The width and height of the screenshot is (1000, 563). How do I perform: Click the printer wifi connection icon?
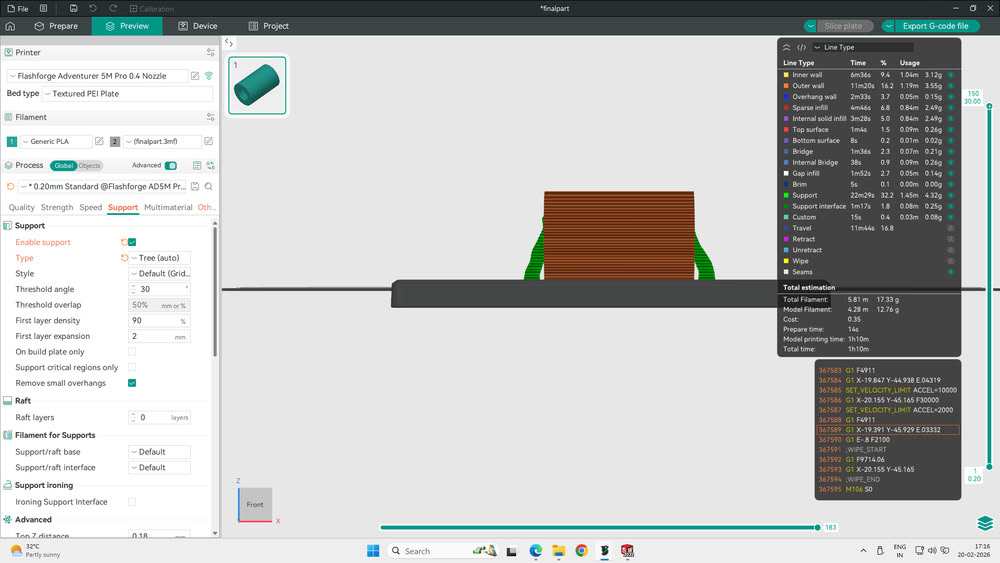[209, 76]
